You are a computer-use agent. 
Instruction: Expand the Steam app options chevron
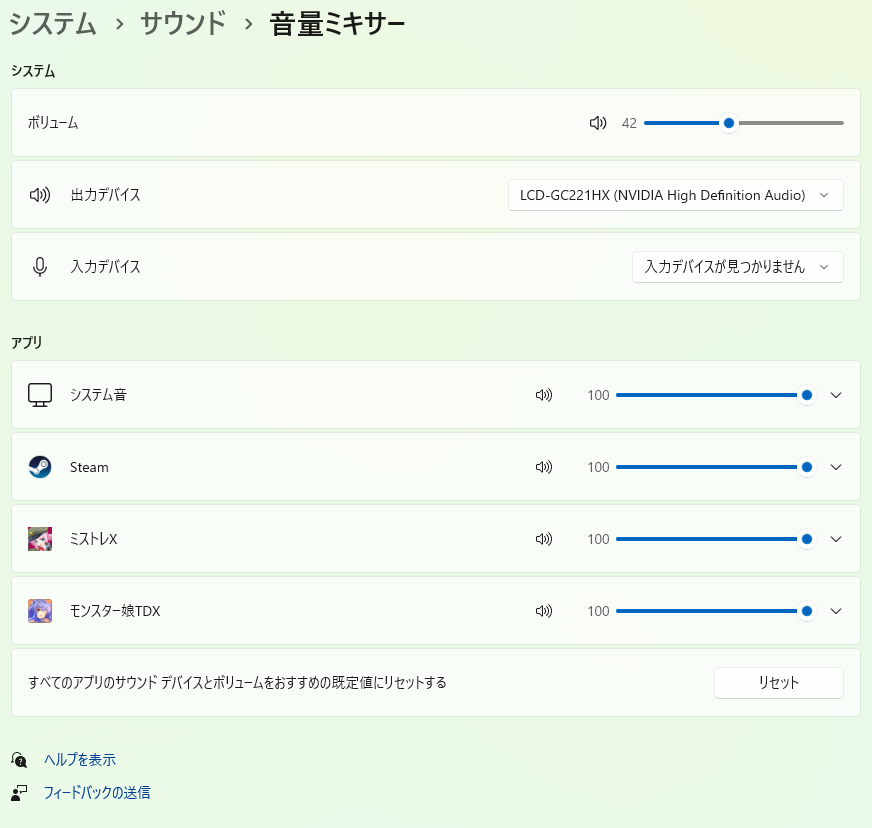pos(836,467)
